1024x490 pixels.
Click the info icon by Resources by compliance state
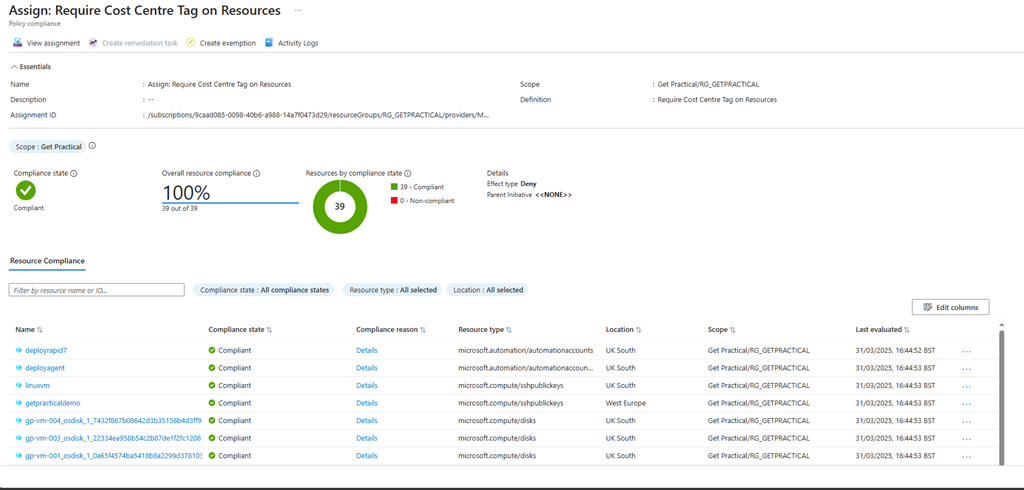pyautogui.click(x=408, y=173)
